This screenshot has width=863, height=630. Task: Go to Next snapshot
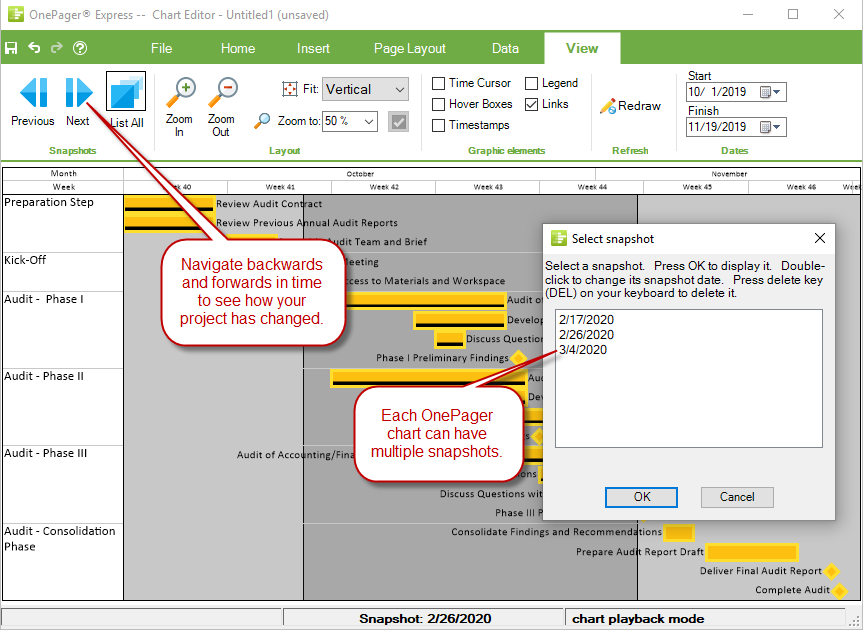click(x=78, y=102)
